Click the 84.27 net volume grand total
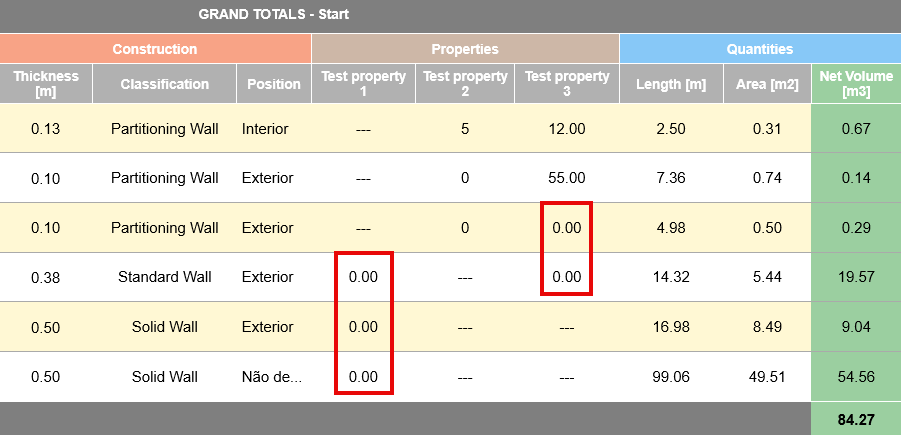 [x=856, y=421]
